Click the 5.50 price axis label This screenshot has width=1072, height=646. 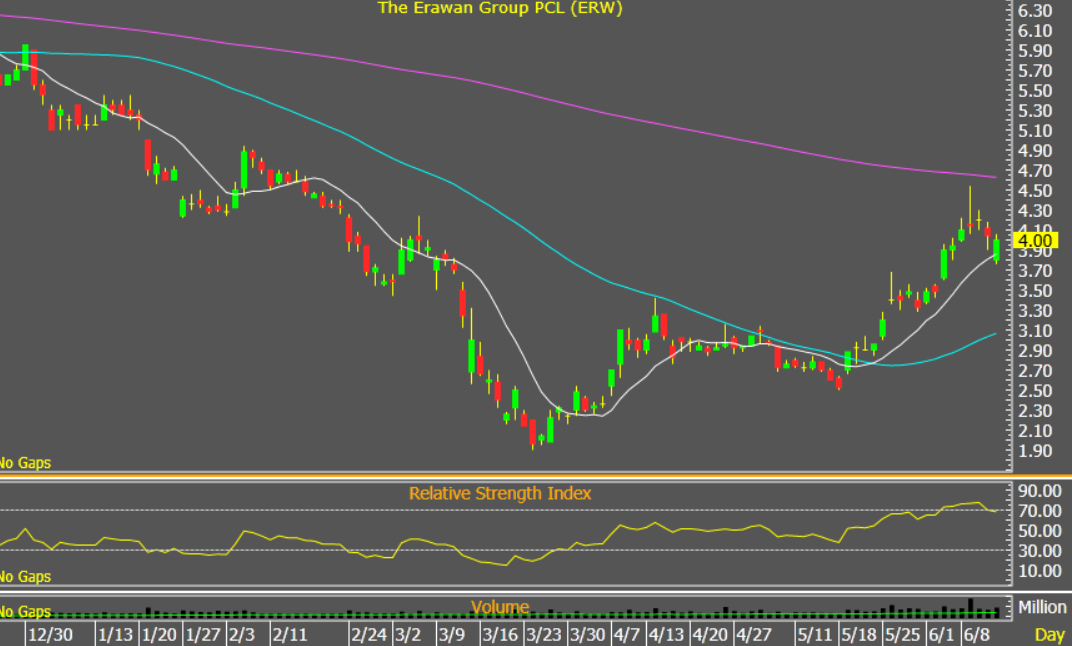[1035, 91]
